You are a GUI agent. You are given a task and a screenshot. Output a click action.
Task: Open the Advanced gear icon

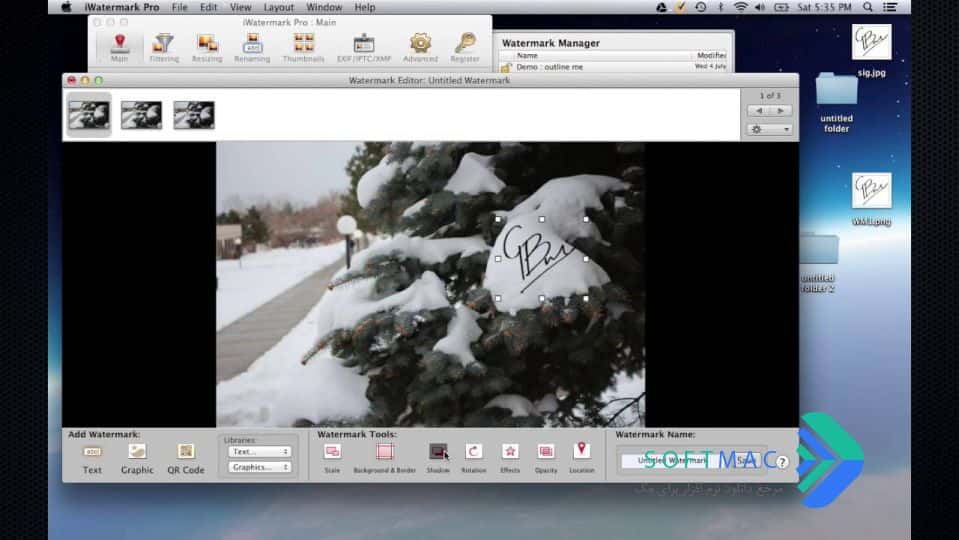coord(420,48)
